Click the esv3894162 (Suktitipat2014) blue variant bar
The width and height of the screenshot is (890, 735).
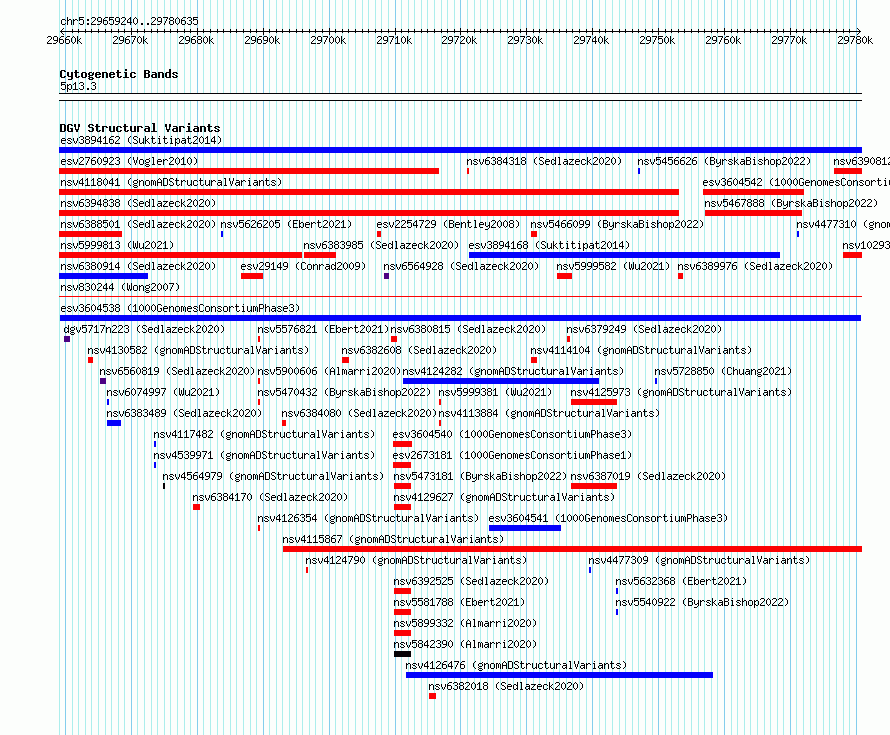click(460, 150)
